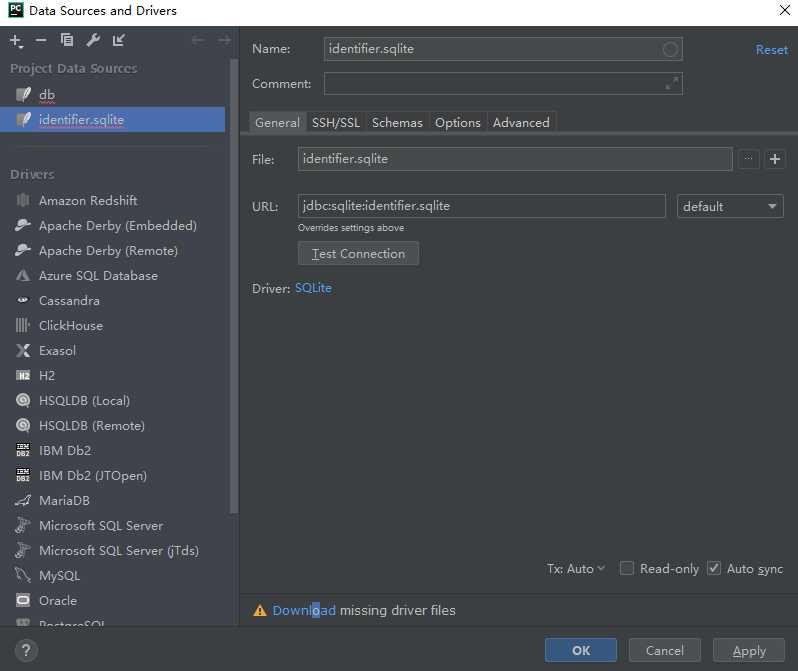The image size is (798, 671).
Task: Click the help question mark button
Action: pos(26,650)
